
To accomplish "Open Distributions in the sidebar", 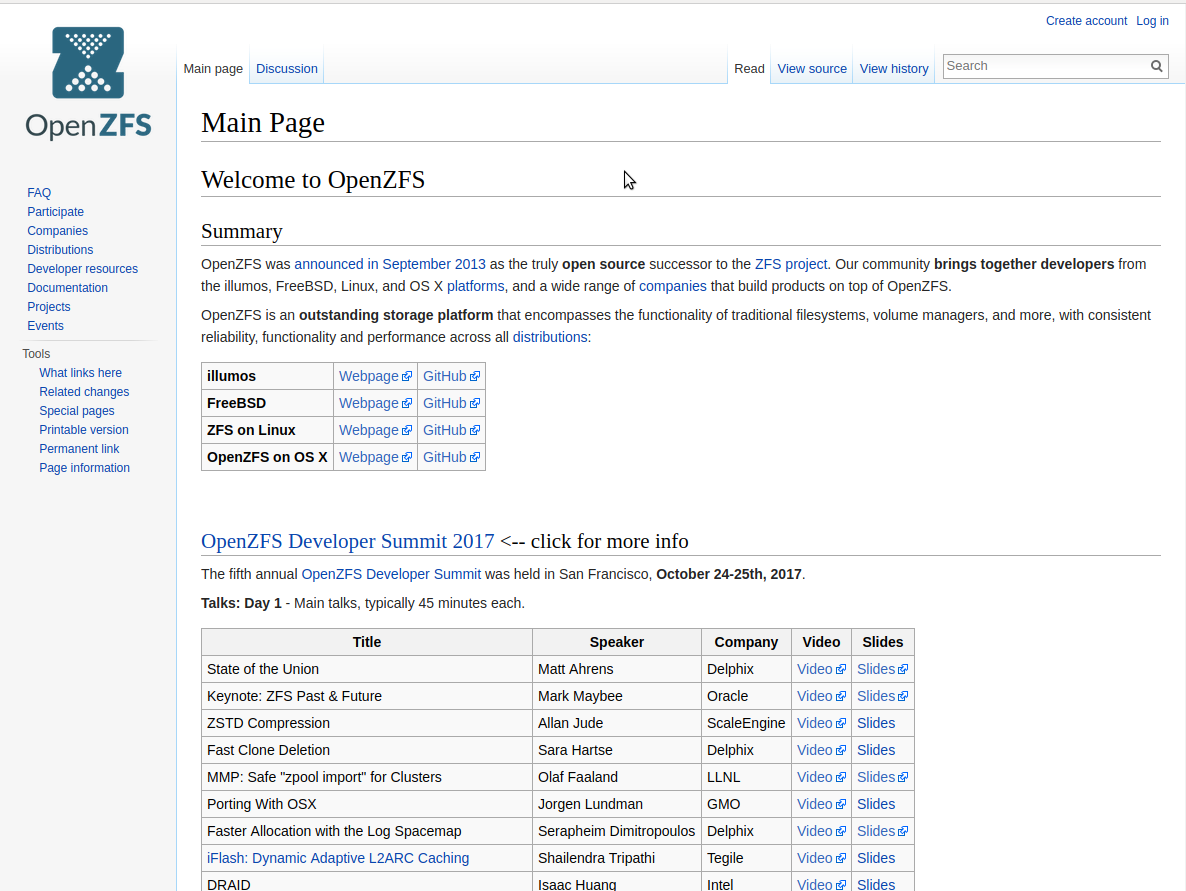I will pos(61,250).
